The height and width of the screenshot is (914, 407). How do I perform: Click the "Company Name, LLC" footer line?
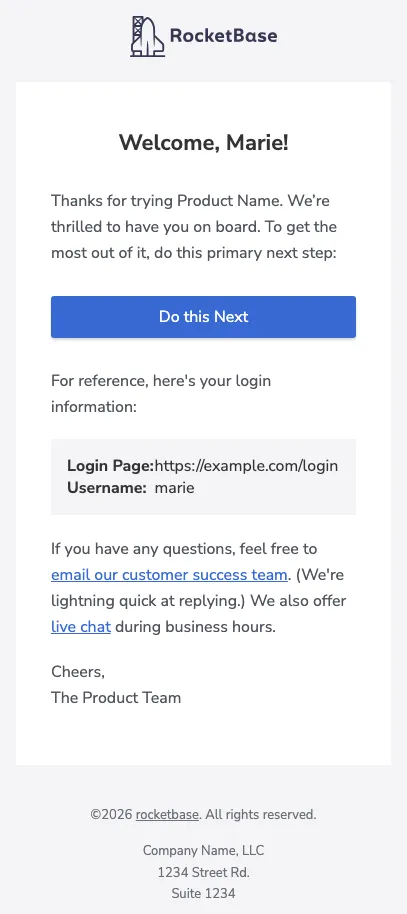(204, 850)
